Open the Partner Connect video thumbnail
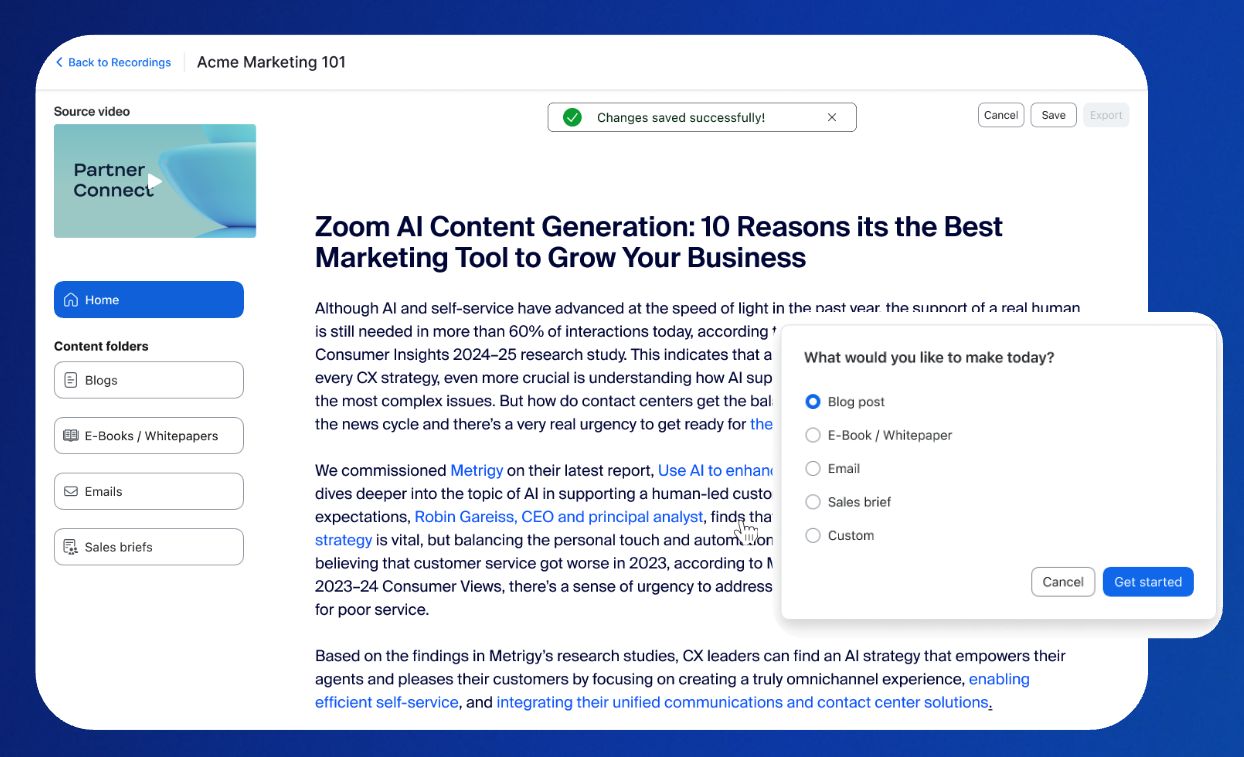Image resolution: width=1244 pixels, height=757 pixels. (x=155, y=181)
